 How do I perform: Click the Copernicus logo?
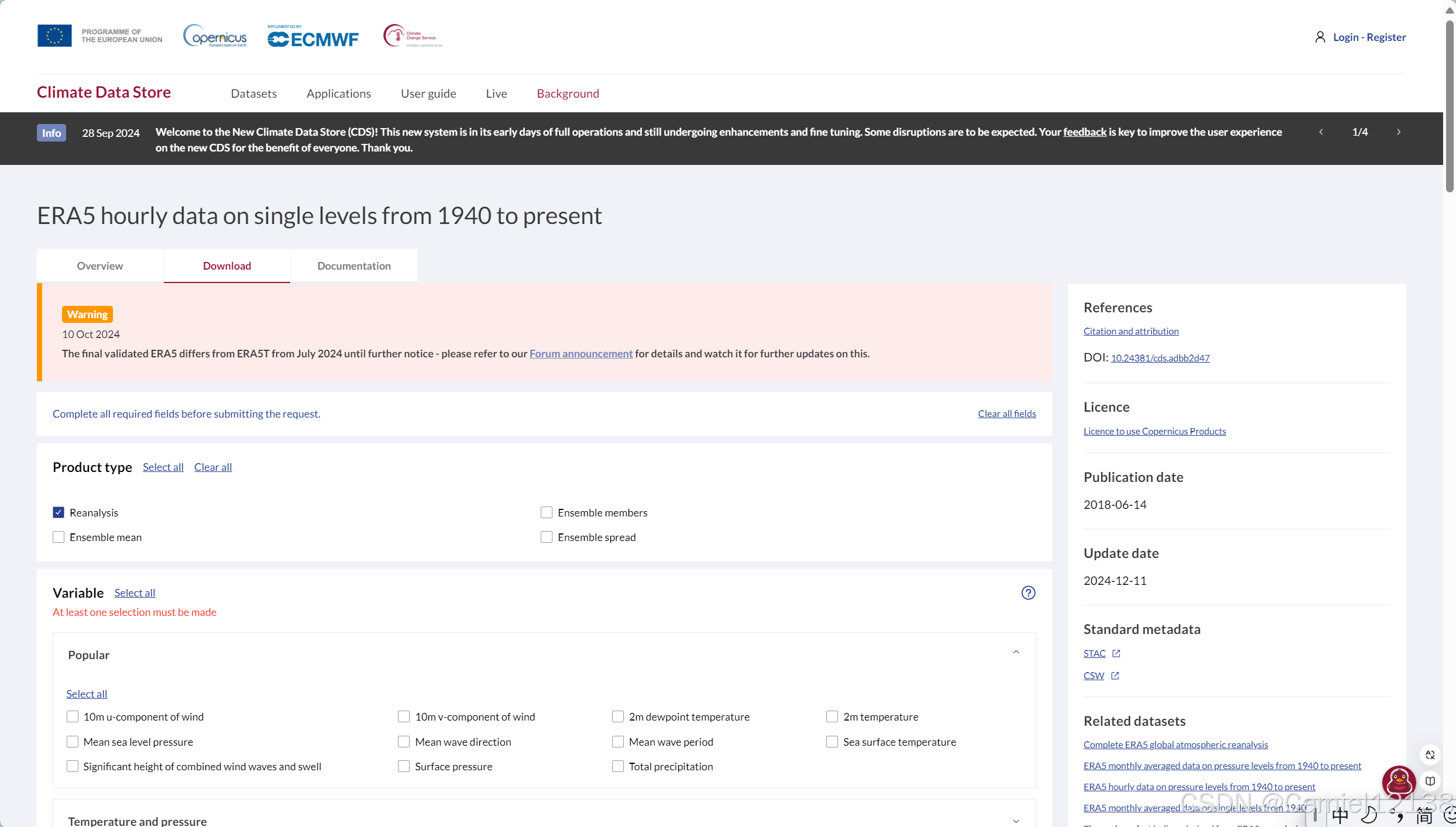coord(215,36)
